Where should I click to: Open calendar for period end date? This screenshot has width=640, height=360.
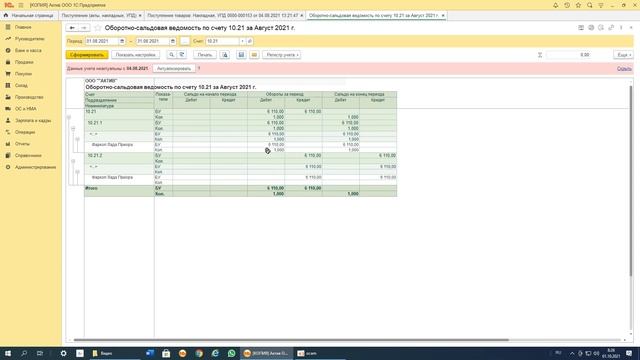point(173,41)
